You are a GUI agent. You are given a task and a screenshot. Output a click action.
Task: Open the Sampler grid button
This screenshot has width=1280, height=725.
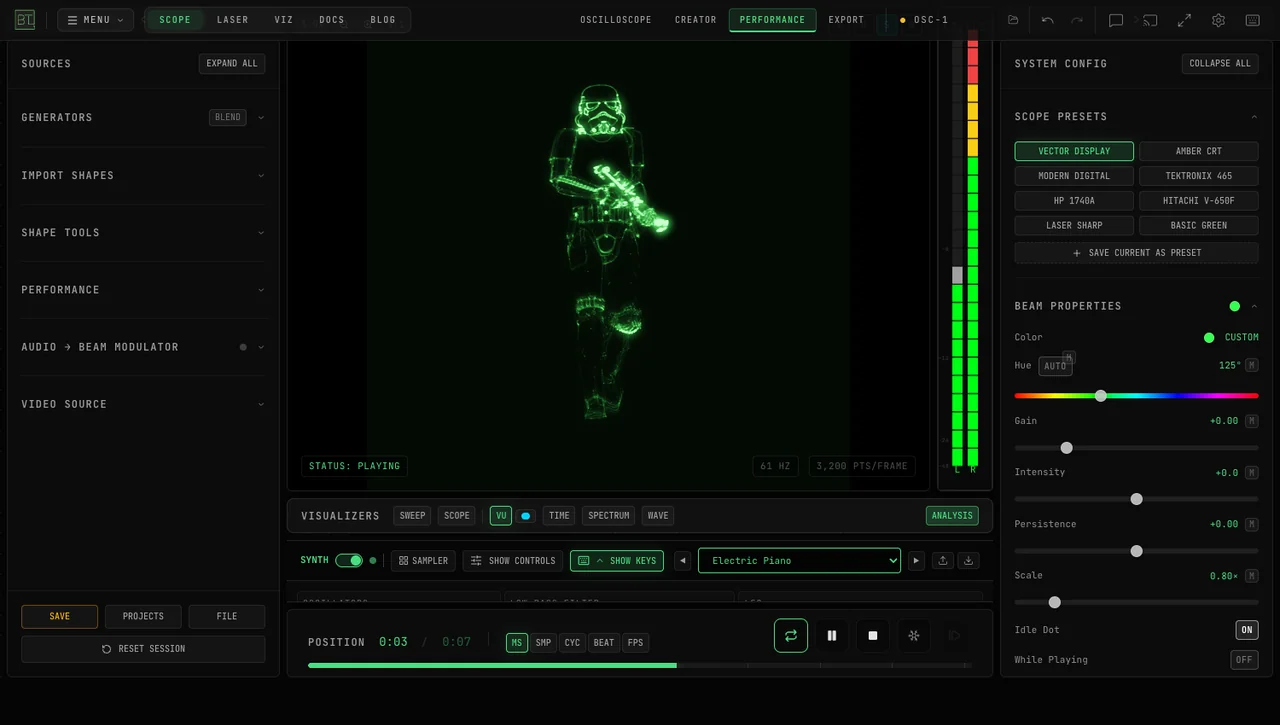[423, 560]
